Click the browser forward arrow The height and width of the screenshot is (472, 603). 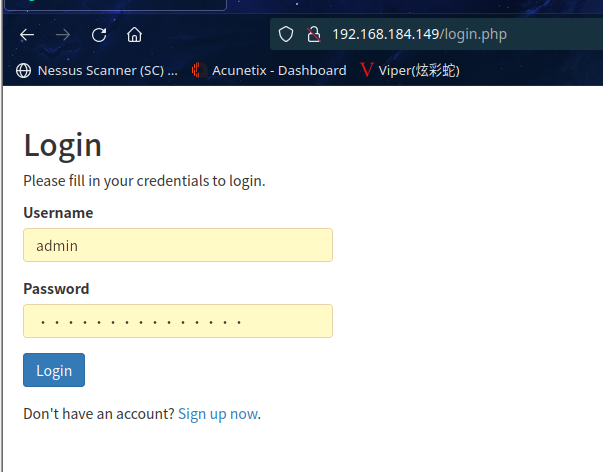tap(63, 35)
